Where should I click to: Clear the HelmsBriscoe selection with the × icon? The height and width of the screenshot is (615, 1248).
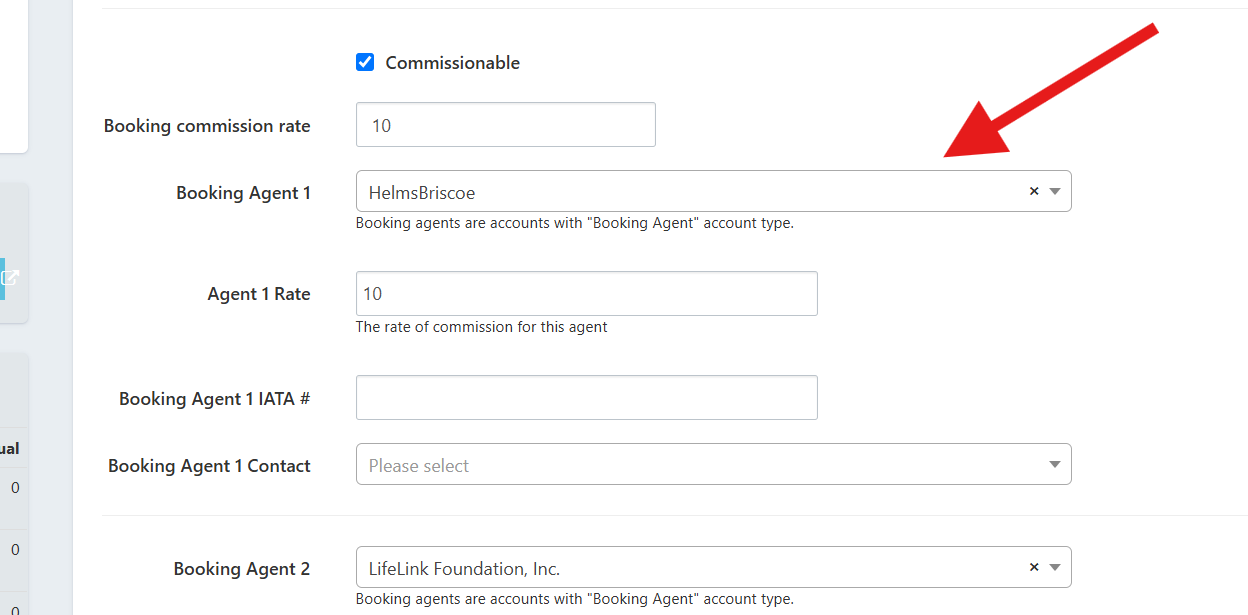(x=1034, y=191)
